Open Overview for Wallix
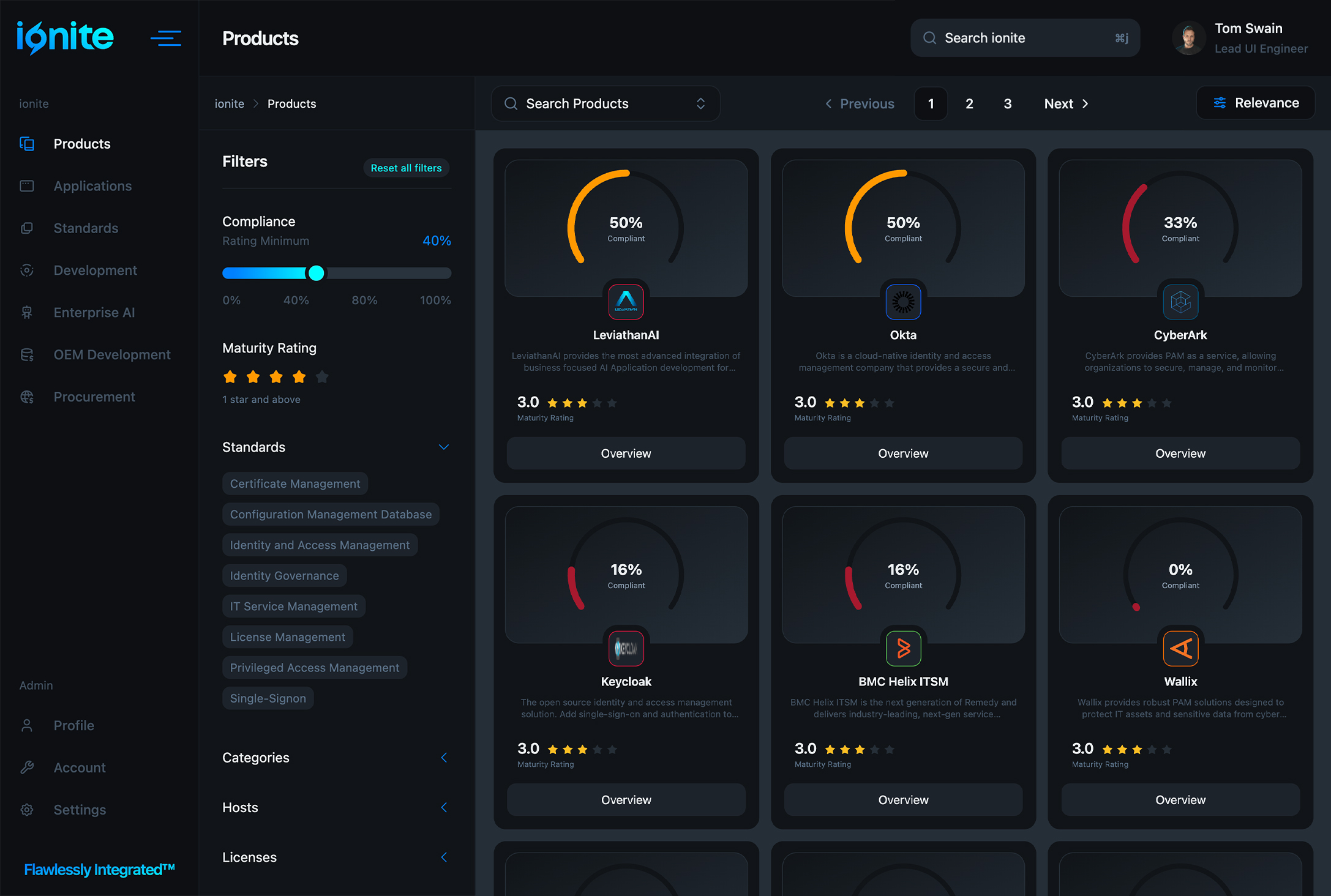This screenshot has width=1331, height=896. click(x=1180, y=799)
